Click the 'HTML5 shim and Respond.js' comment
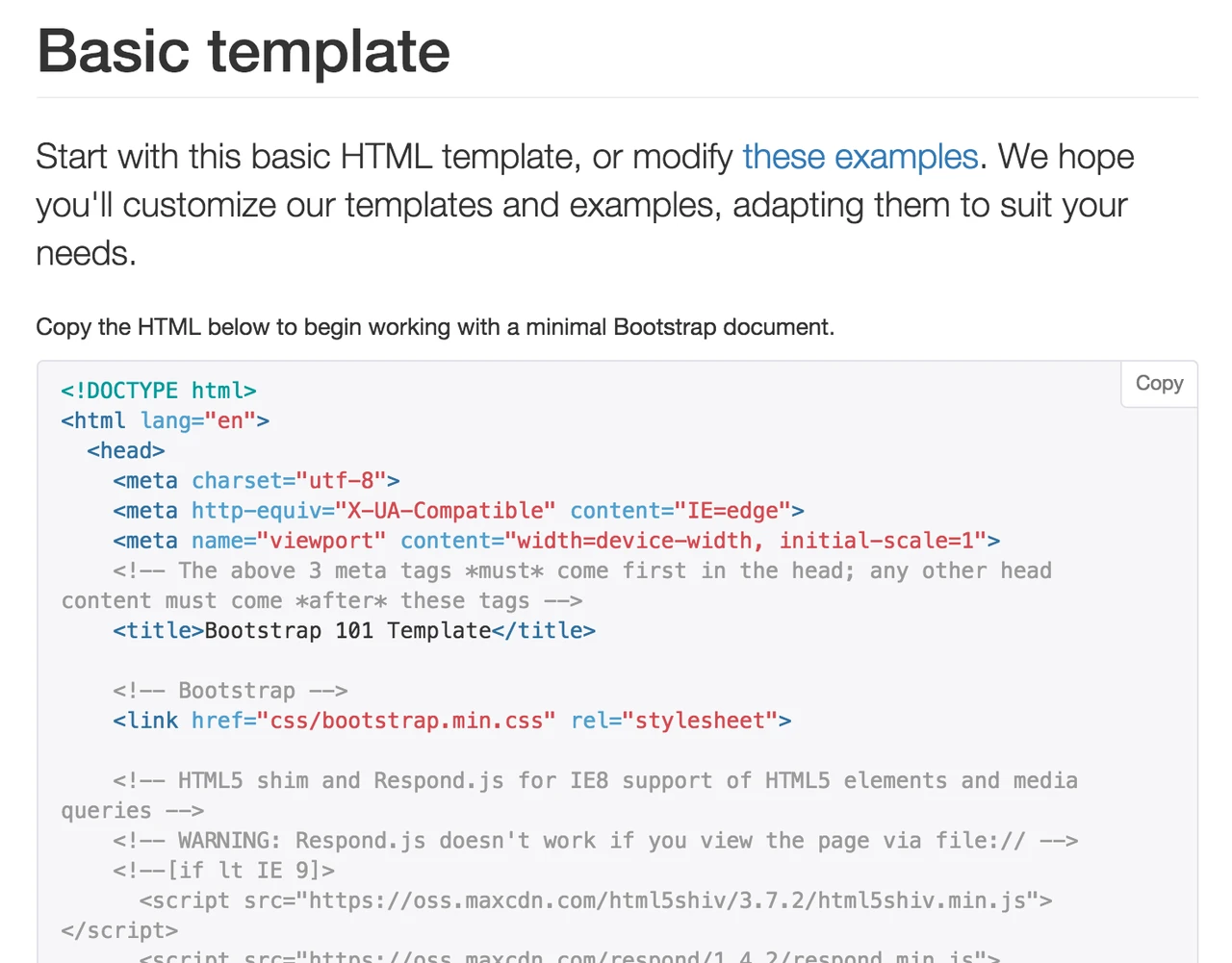This screenshot has width=1232, height=963. [569, 796]
